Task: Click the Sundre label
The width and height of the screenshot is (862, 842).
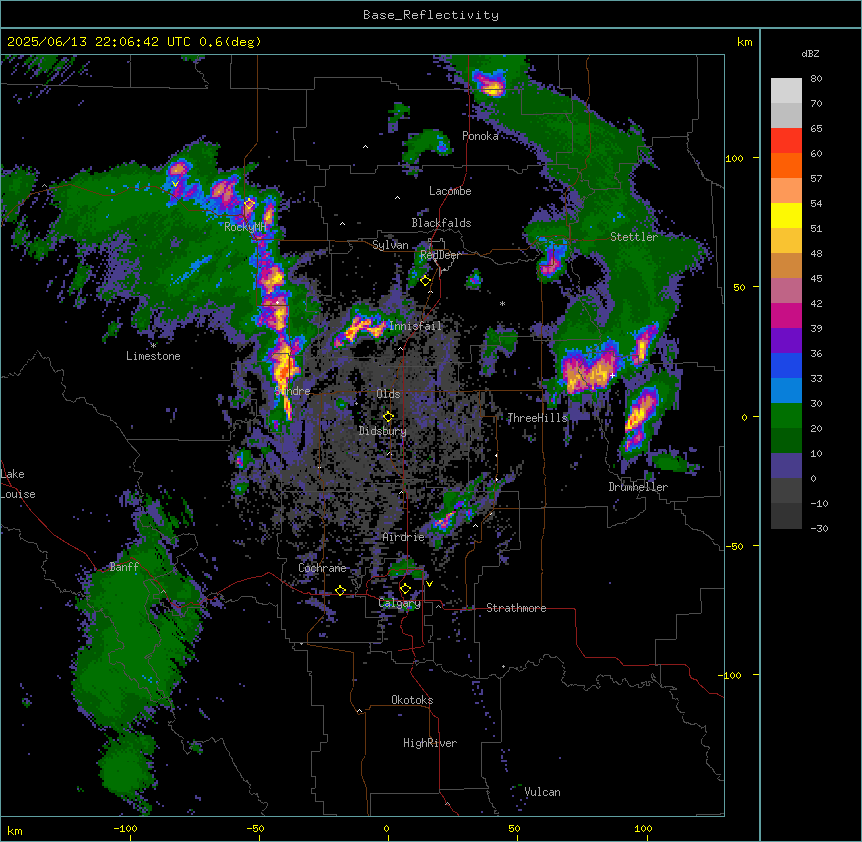Action: coord(292,391)
